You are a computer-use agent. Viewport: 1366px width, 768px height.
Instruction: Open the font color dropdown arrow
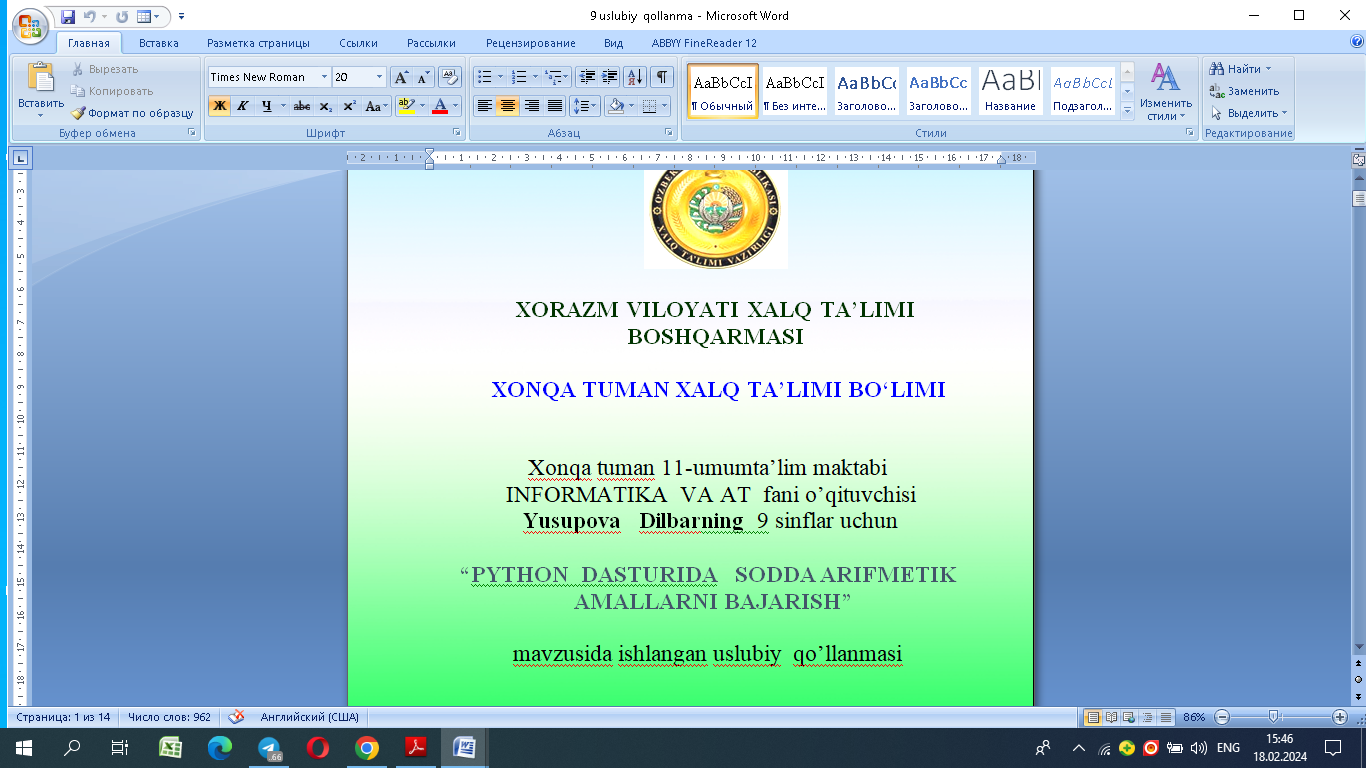[455, 104]
